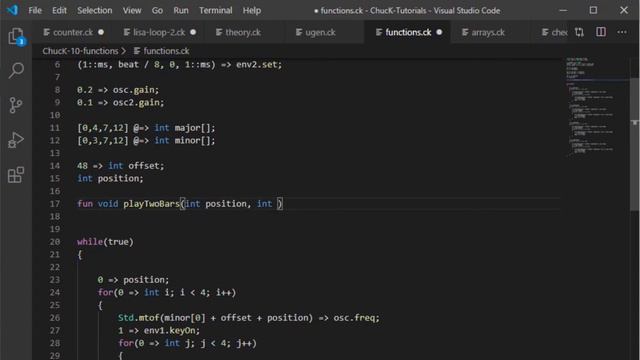Click the 'j++' increment on line 28
This screenshot has width=640, height=360.
(244, 343)
